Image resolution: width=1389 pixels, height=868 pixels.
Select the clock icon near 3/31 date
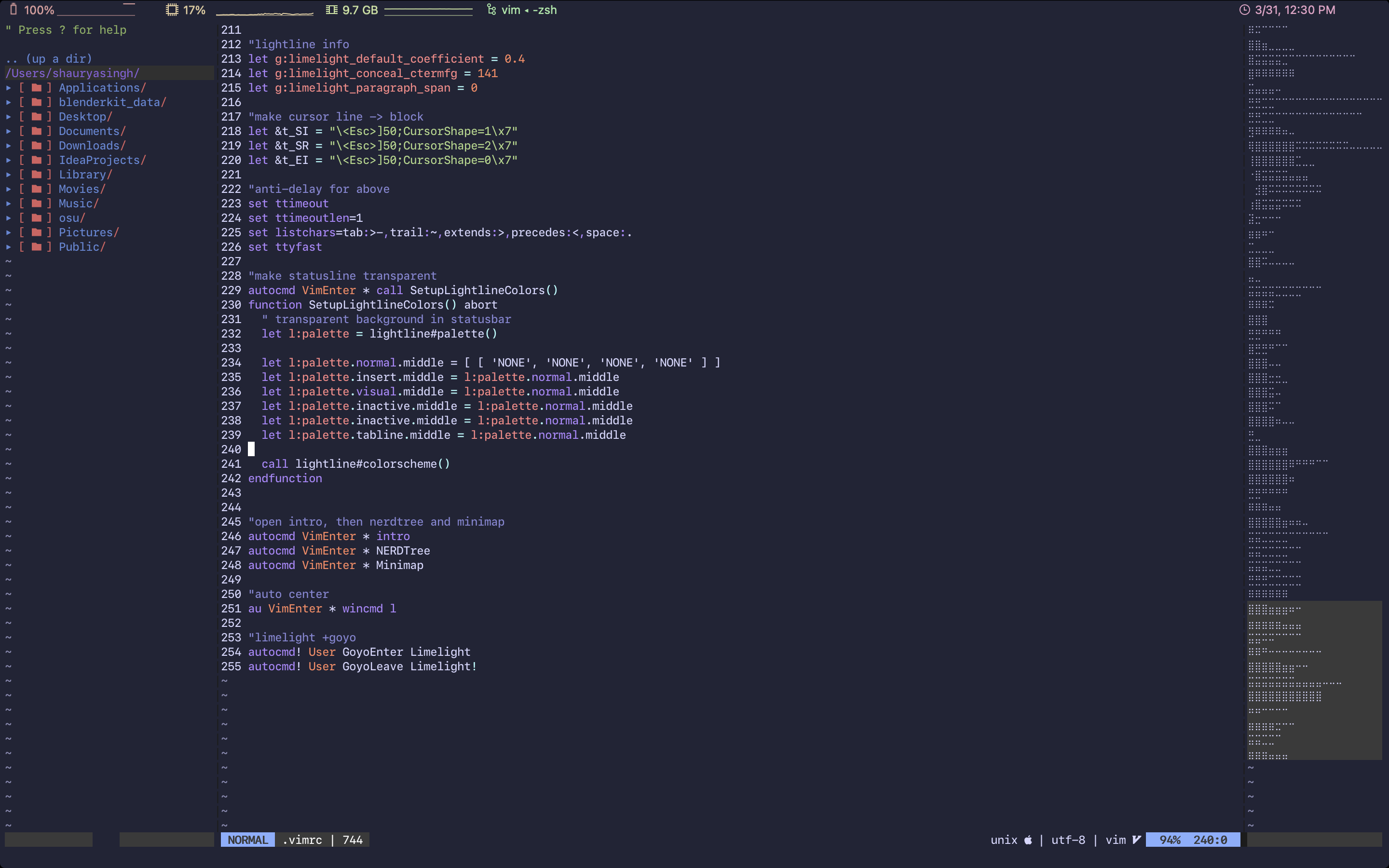(1245, 9)
